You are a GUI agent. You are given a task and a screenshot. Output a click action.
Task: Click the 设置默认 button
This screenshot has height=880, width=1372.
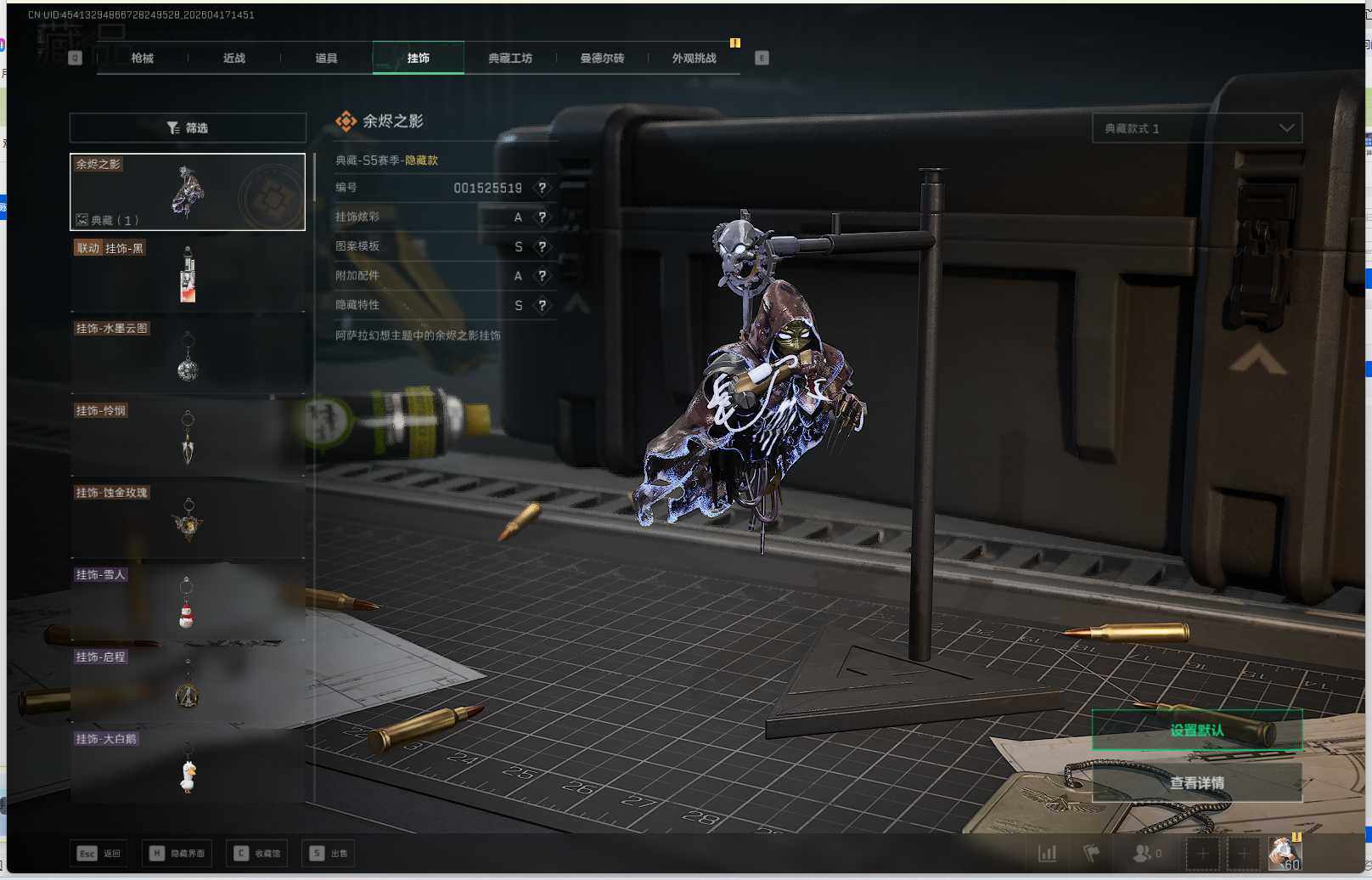(x=1197, y=730)
